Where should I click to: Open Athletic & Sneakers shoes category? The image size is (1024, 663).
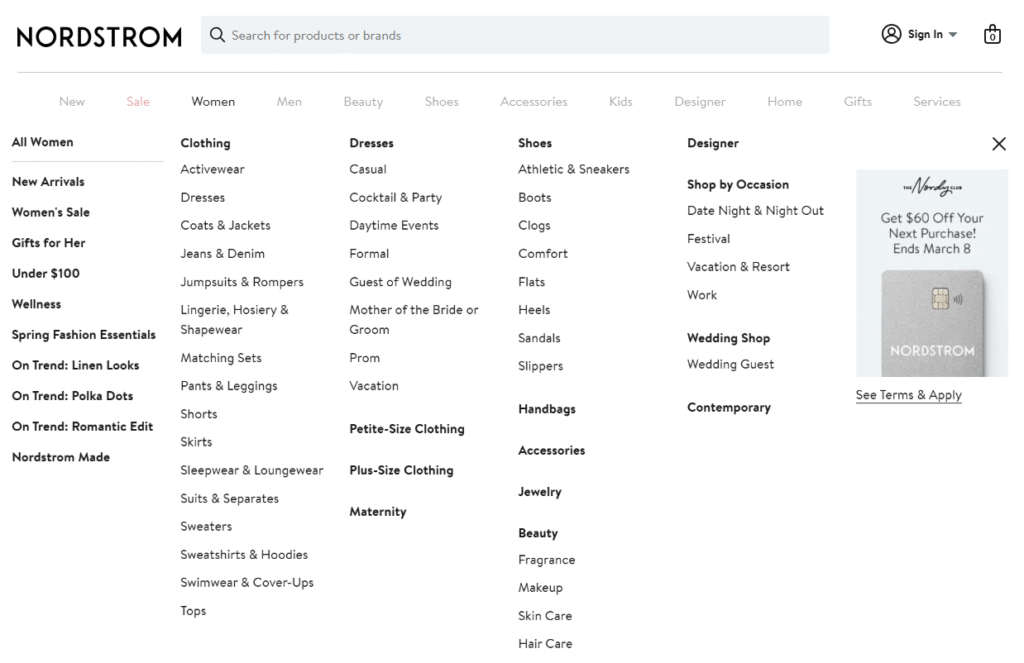point(573,169)
